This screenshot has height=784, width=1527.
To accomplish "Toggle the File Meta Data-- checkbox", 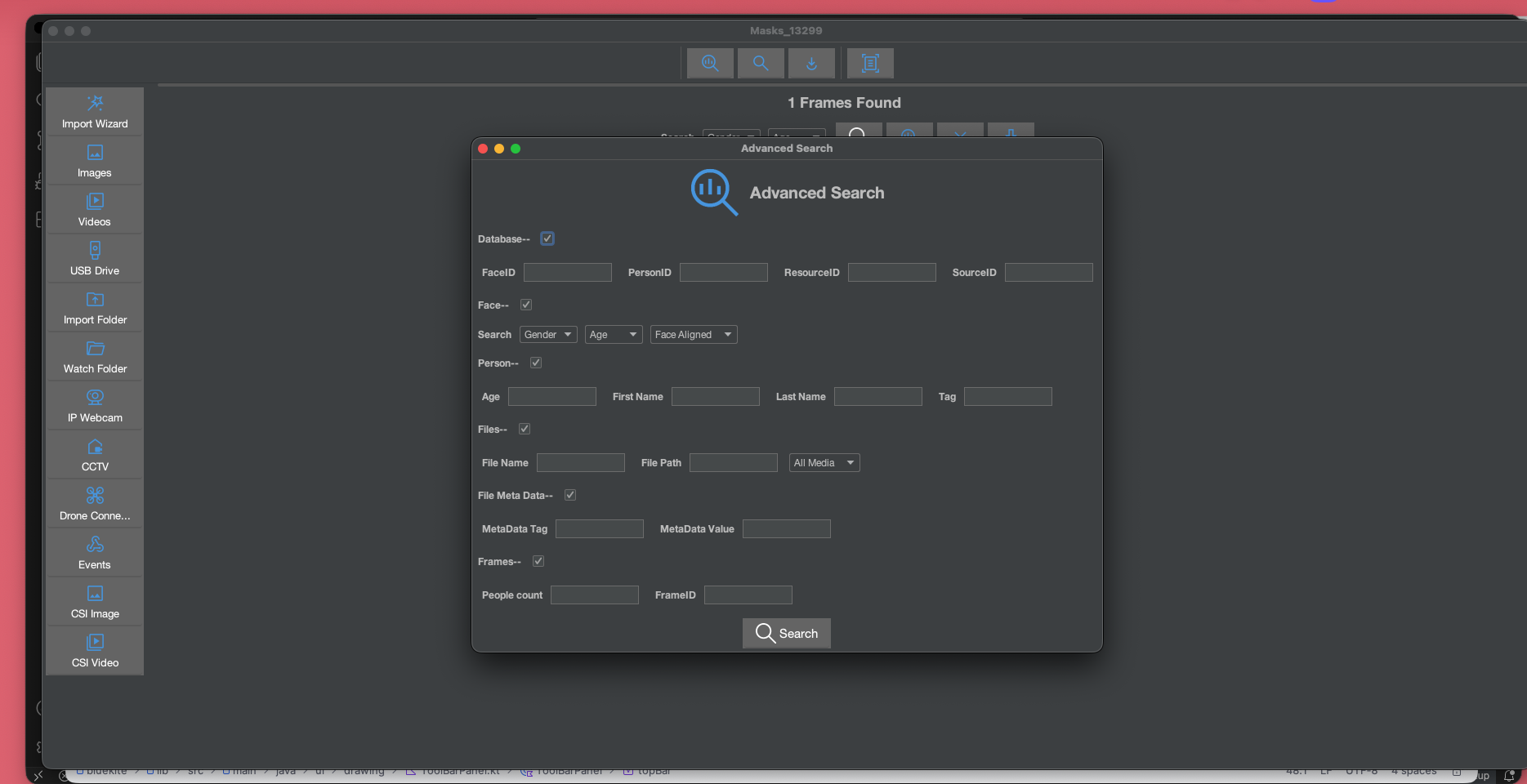I will click(570, 495).
